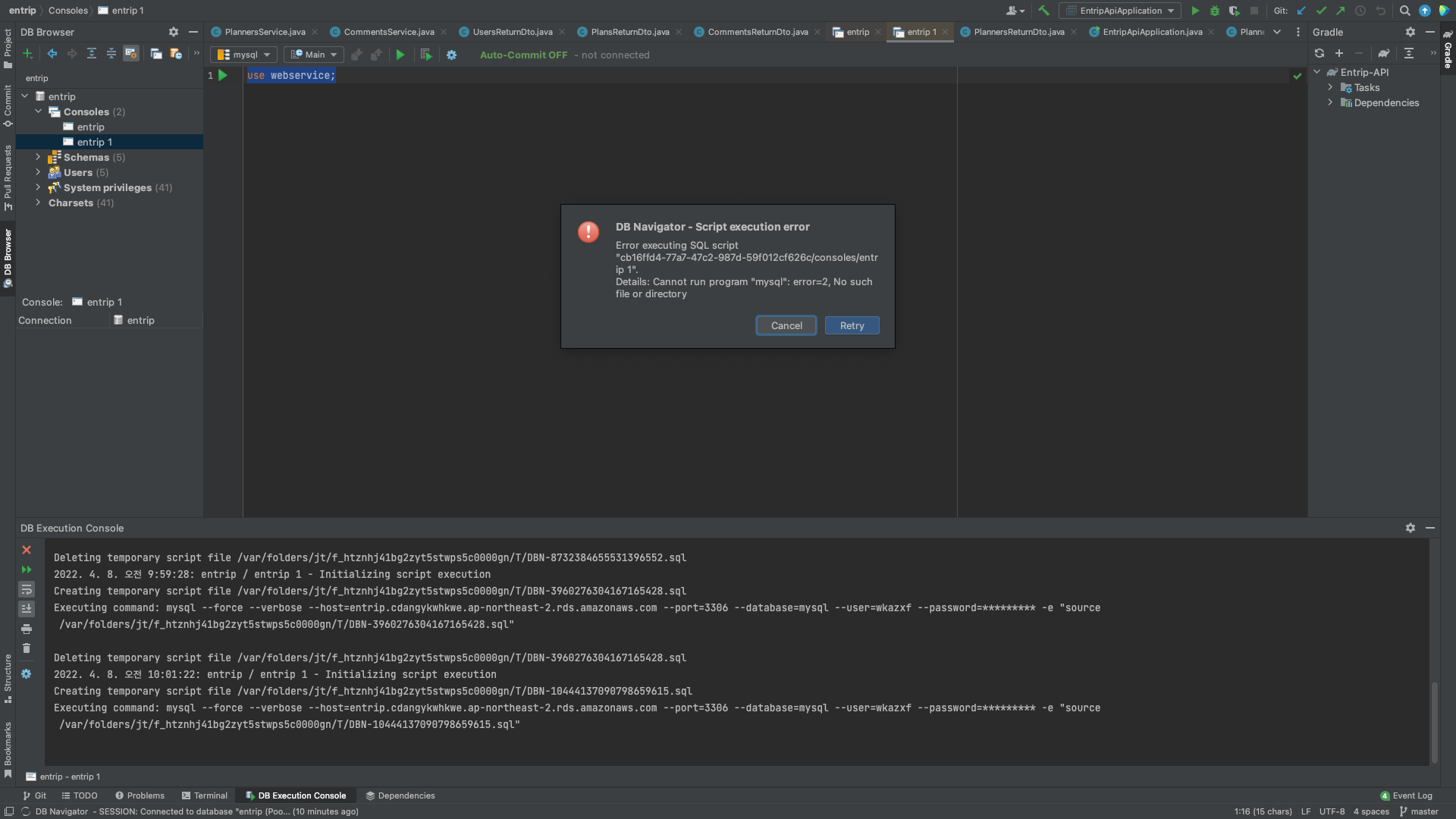This screenshot has width=1456, height=819.
Task: Toggle soft-wrap in DB Execution Console
Action: coord(27,589)
